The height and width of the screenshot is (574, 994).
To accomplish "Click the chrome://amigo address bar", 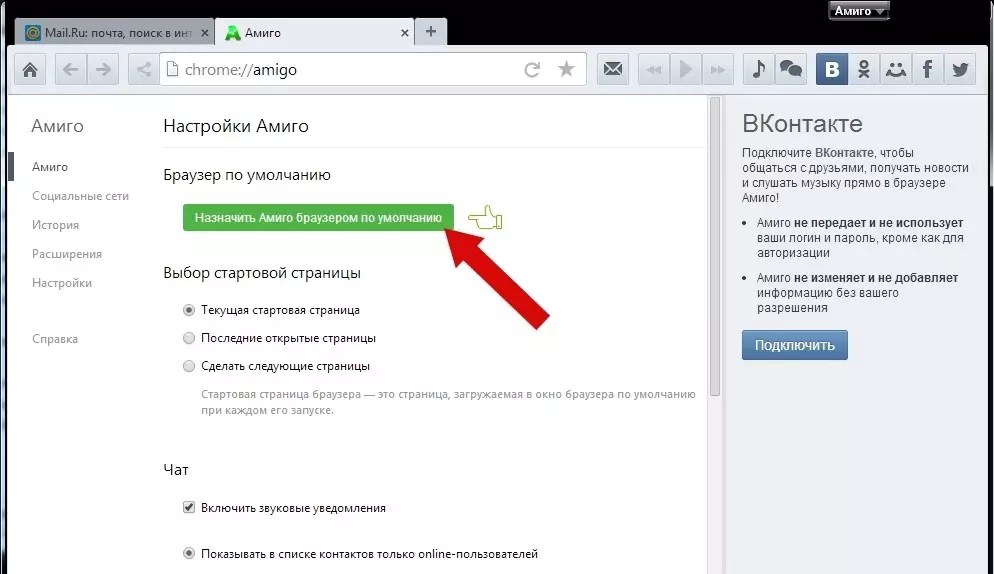I will [340, 70].
